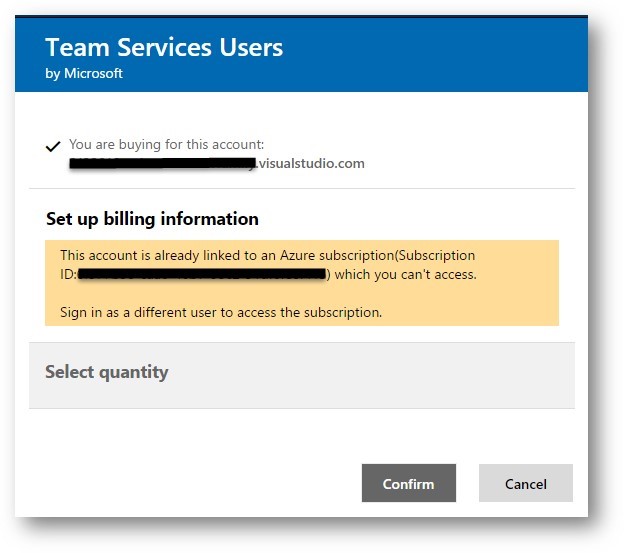Screen dimensions: 624x553
Task: Expand the Select quantity section
Action: pyautogui.click(x=302, y=375)
